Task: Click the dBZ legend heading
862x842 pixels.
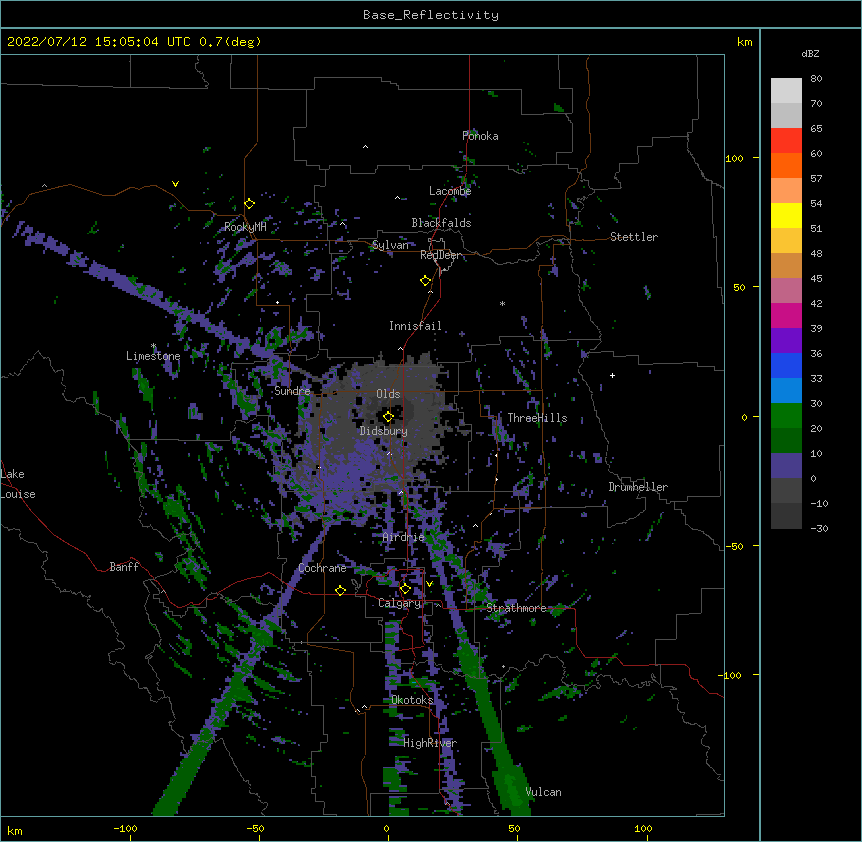Action: click(x=810, y=54)
